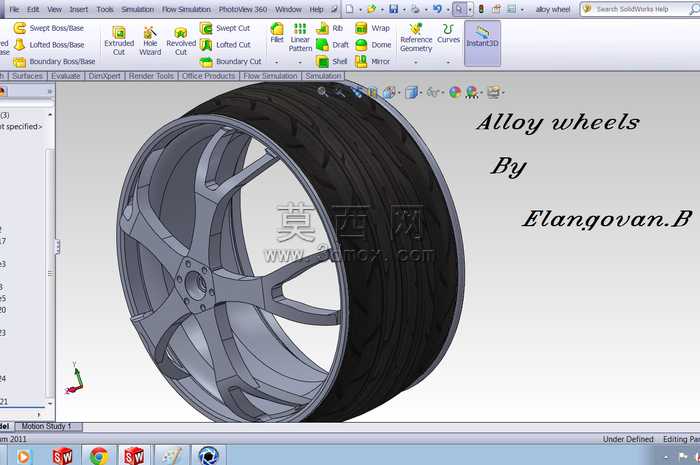Open the Apply Scene dropdown arrow
The width and height of the screenshot is (700, 465).
tap(481, 93)
